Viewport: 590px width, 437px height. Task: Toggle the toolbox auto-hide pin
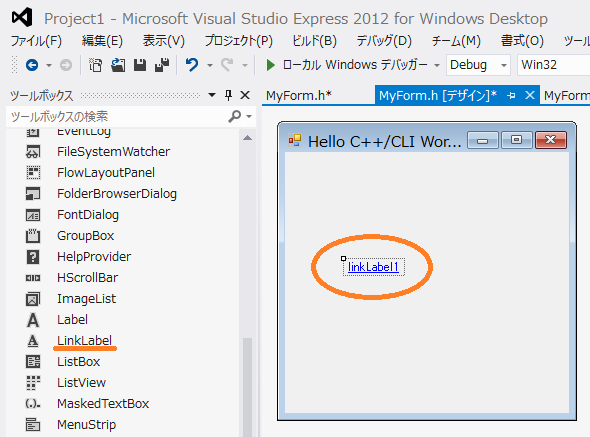[x=228, y=95]
